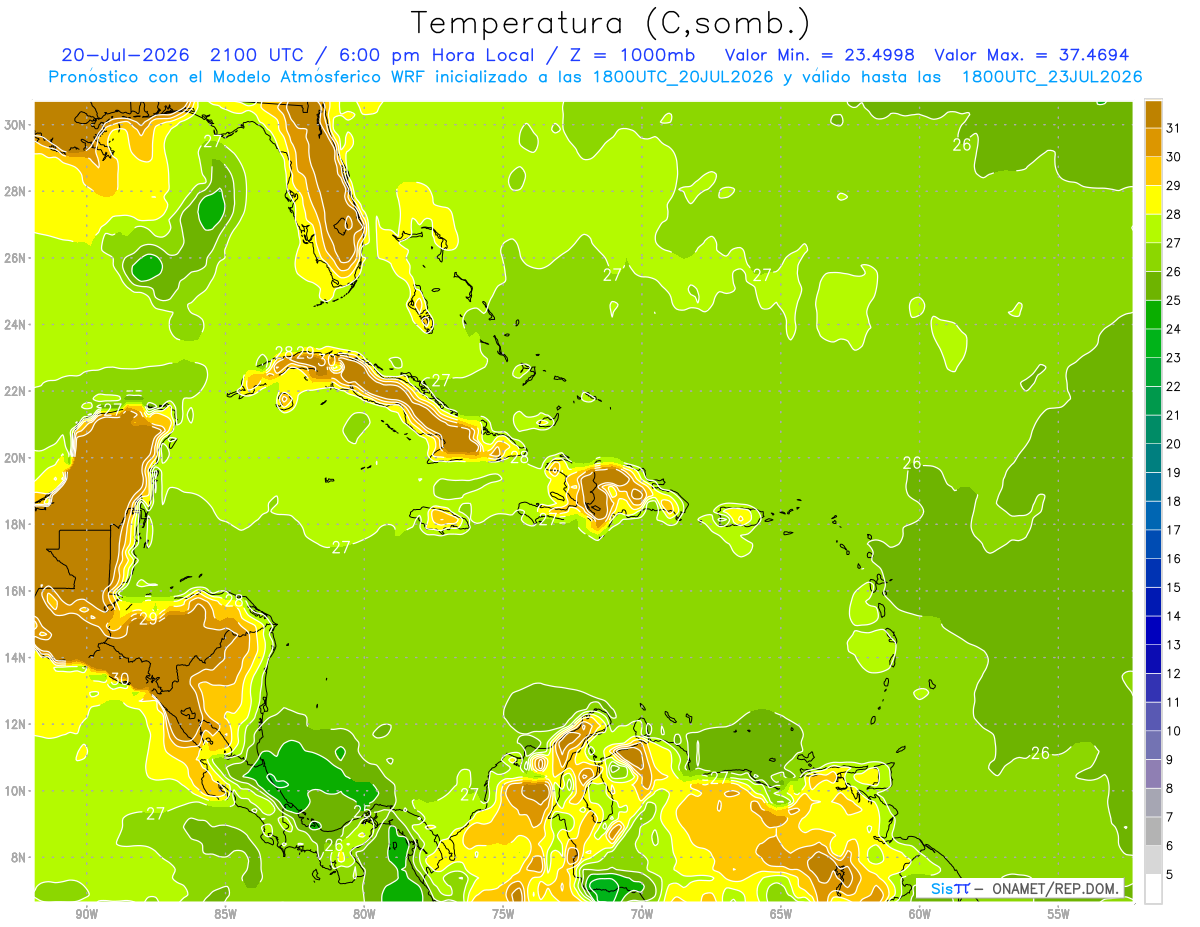Click the 75W longitude axis label

point(503,914)
